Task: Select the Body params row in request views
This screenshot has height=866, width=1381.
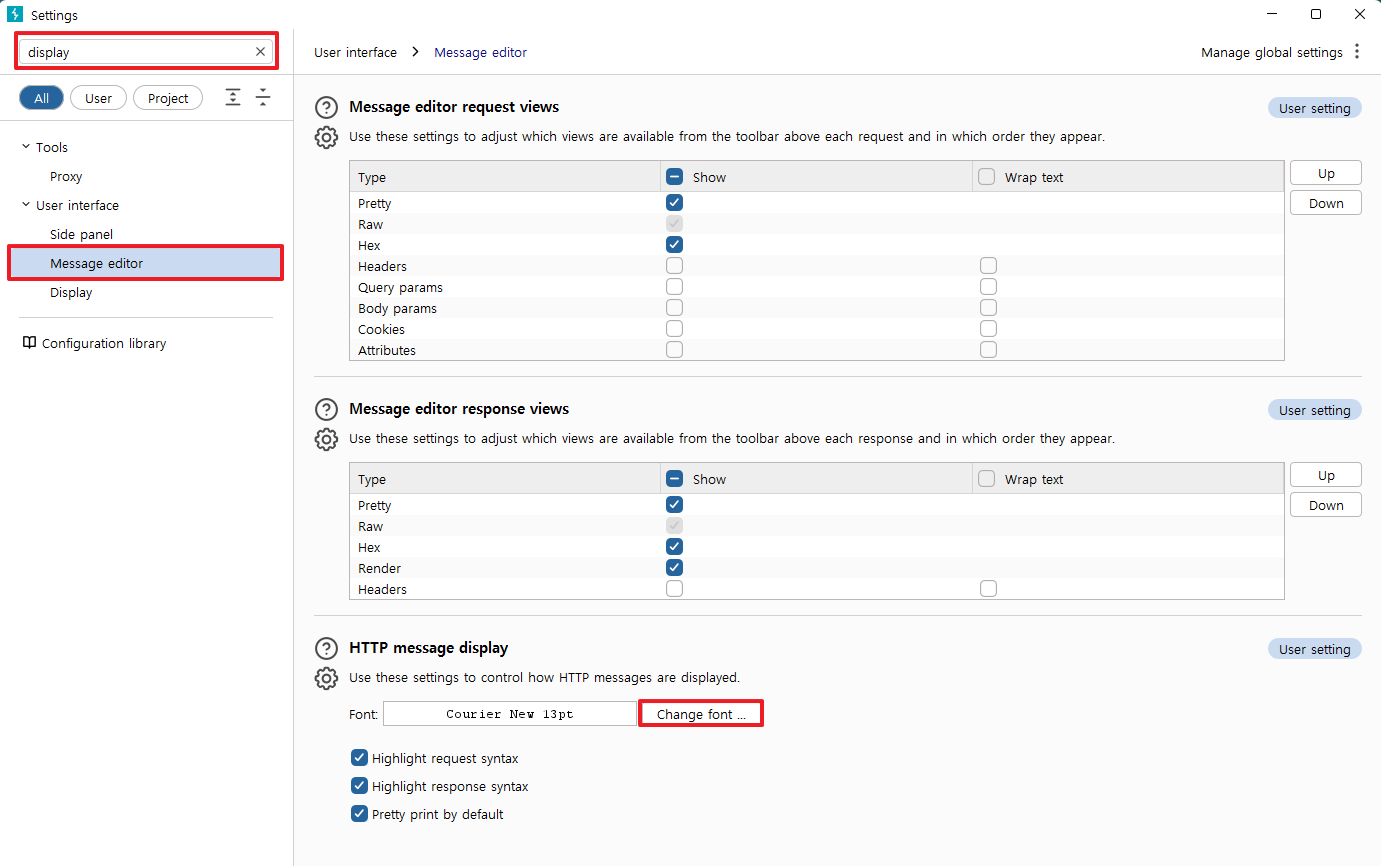Action: 817,308
